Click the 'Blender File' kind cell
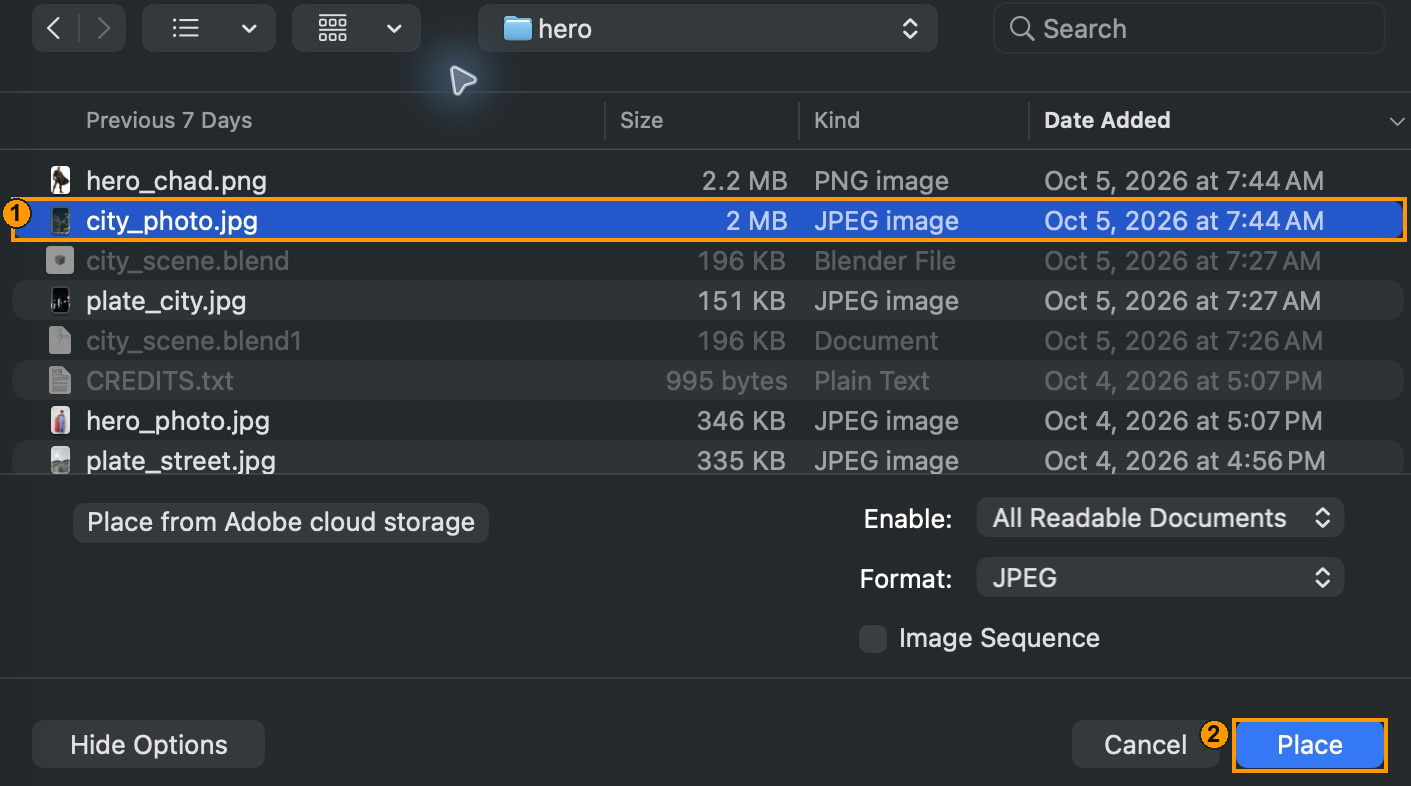This screenshot has width=1411, height=786. [x=885, y=261]
